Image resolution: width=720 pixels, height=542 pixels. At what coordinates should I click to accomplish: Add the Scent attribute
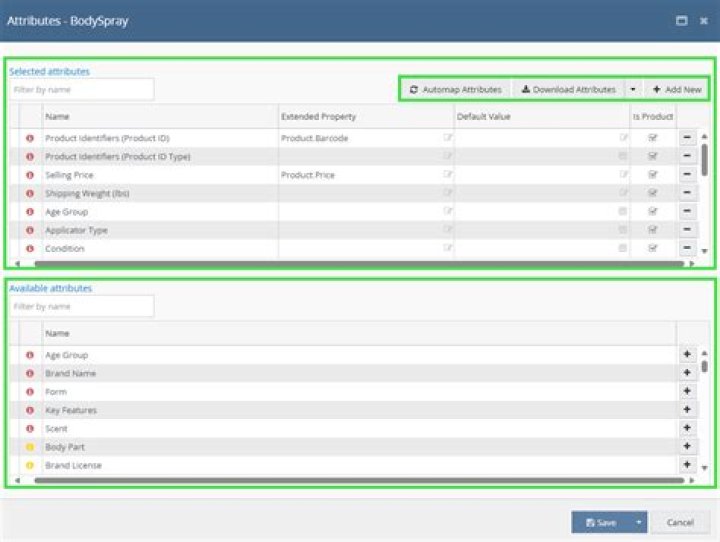tap(687, 428)
